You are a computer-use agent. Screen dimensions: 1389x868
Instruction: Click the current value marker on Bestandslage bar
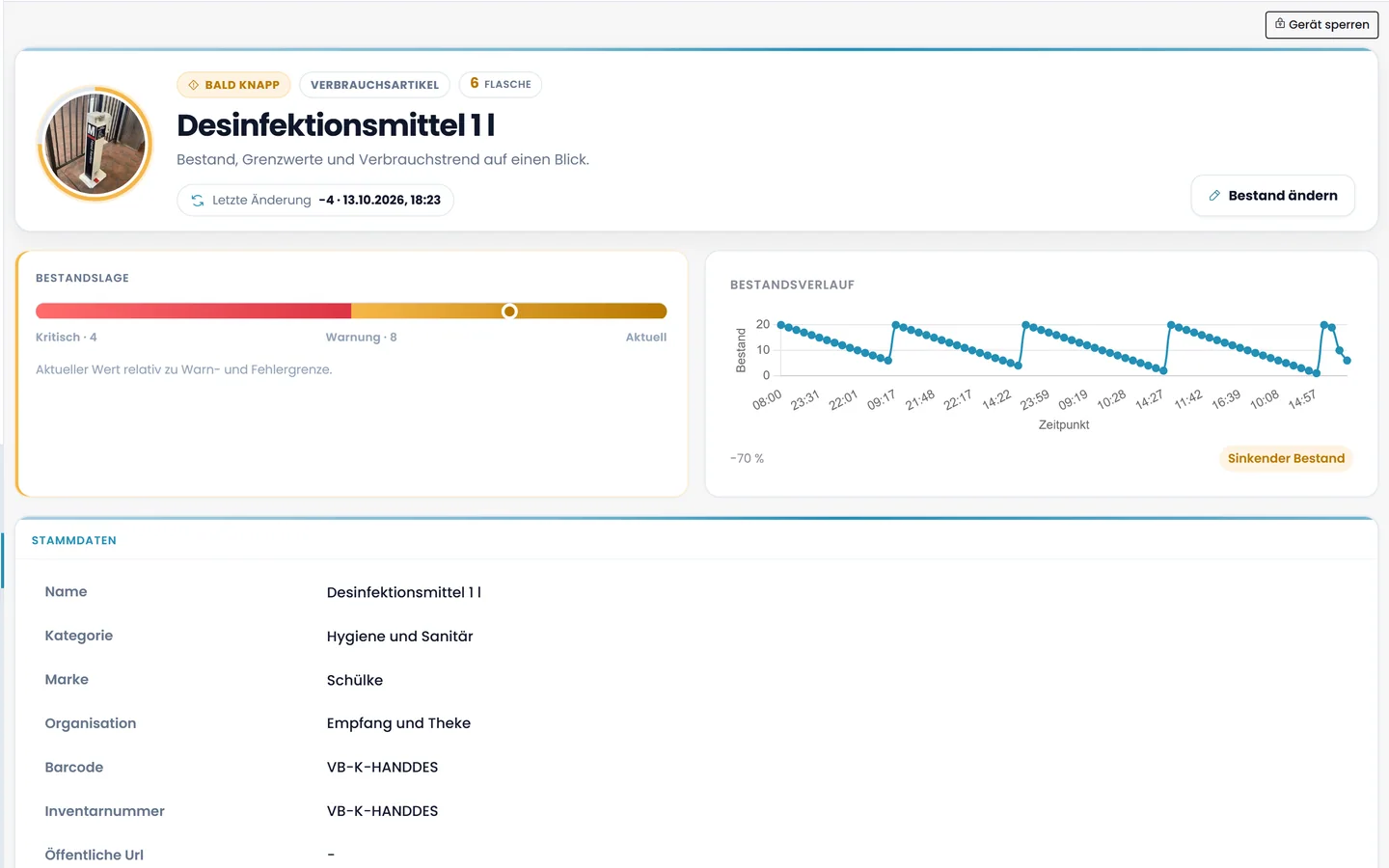point(509,311)
